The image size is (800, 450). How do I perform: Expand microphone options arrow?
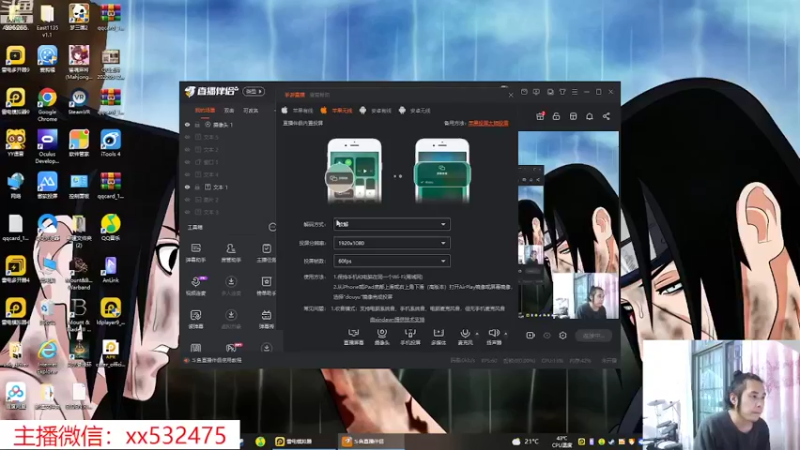pyautogui.click(x=477, y=334)
